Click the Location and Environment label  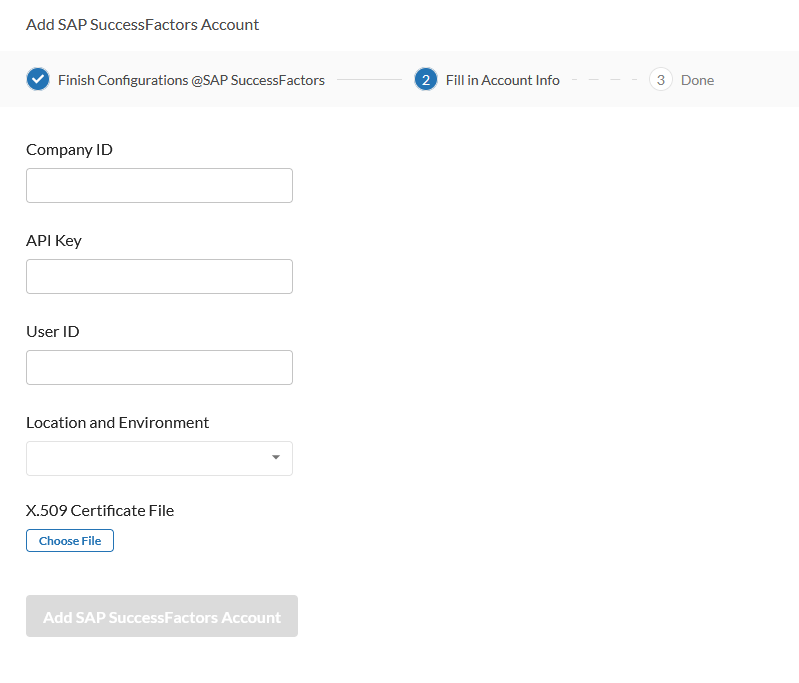pyautogui.click(x=118, y=422)
